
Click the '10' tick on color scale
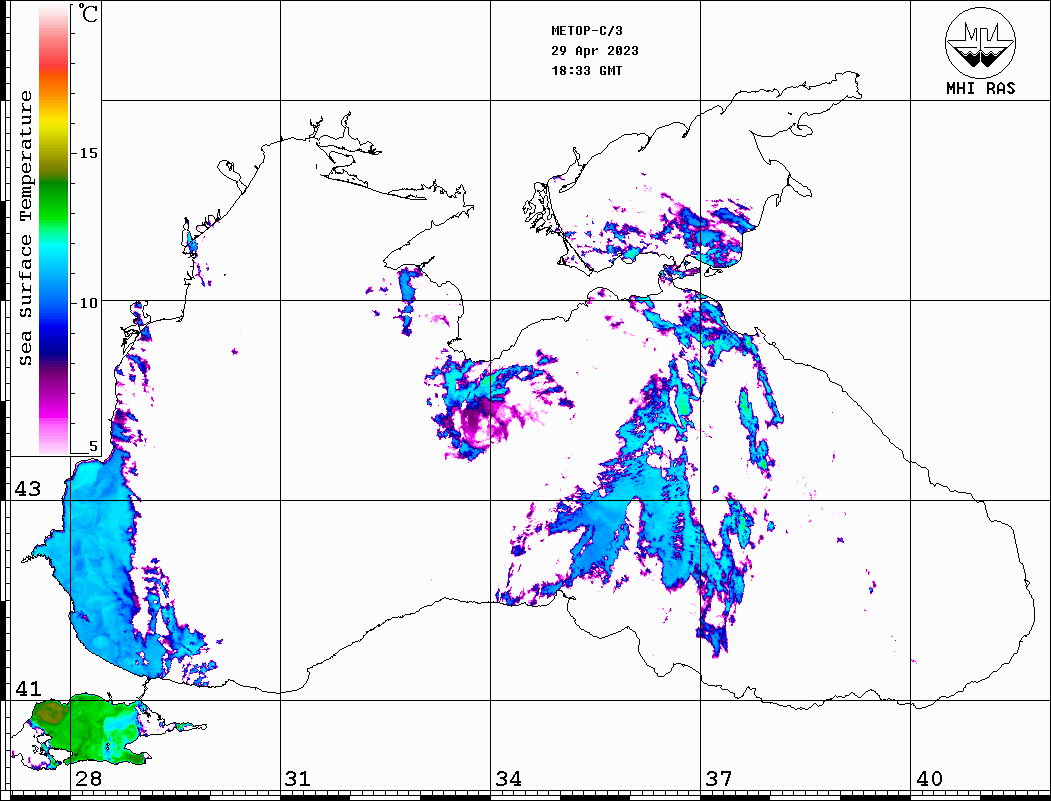click(x=88, y=303)
